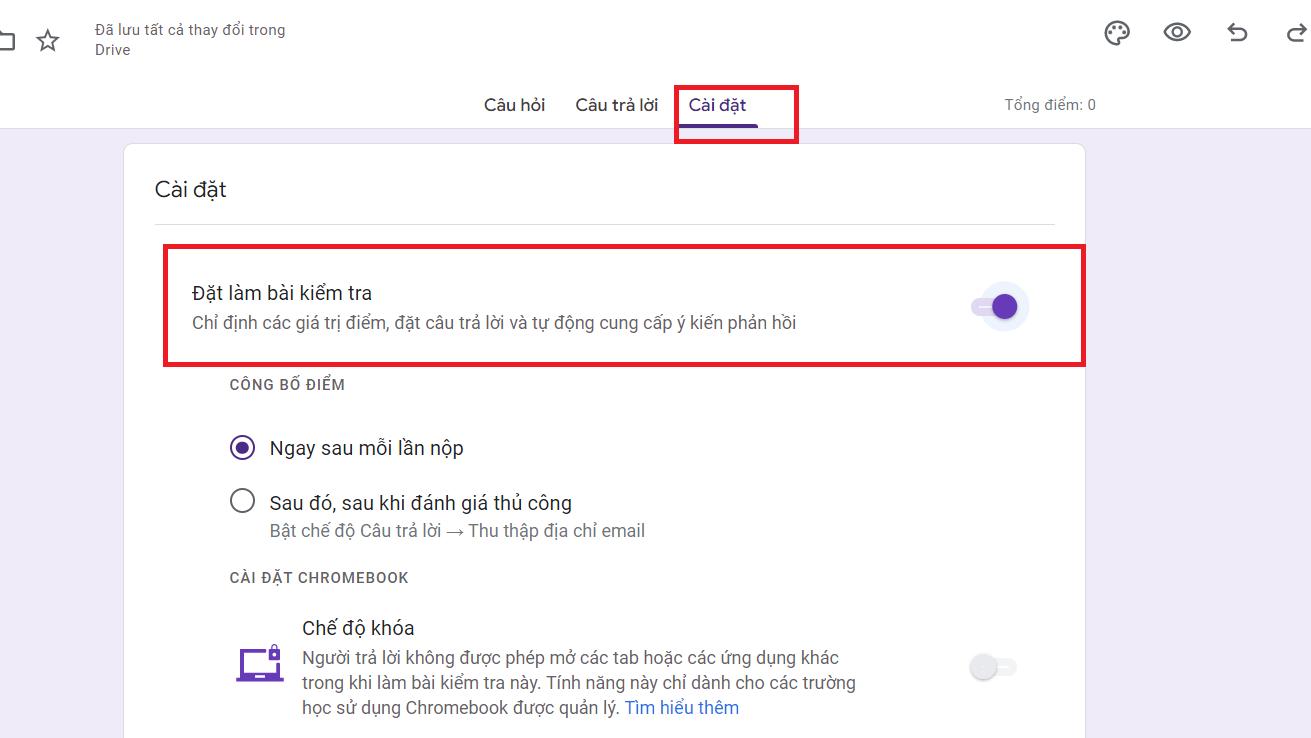Enable the Chế độ khóa toggle

point(993,667)
